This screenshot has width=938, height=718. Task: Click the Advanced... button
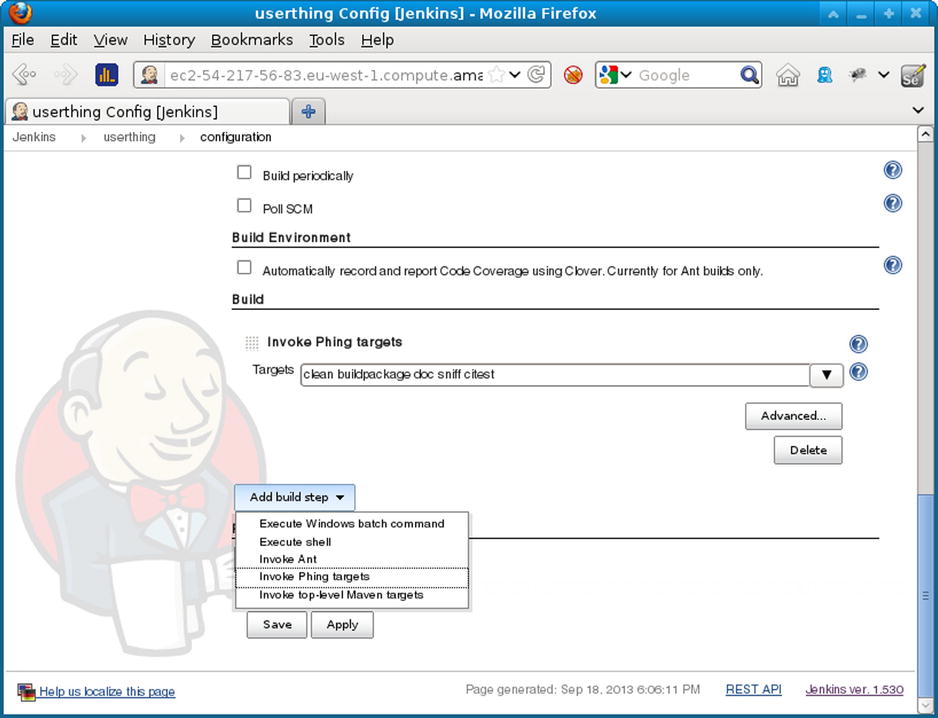793,416
